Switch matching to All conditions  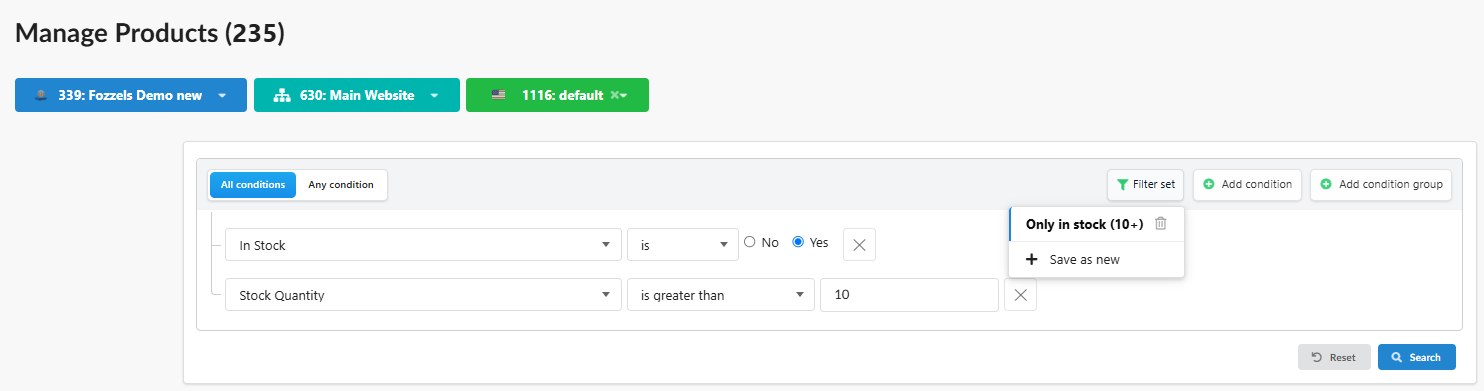[x=253, y=185]
